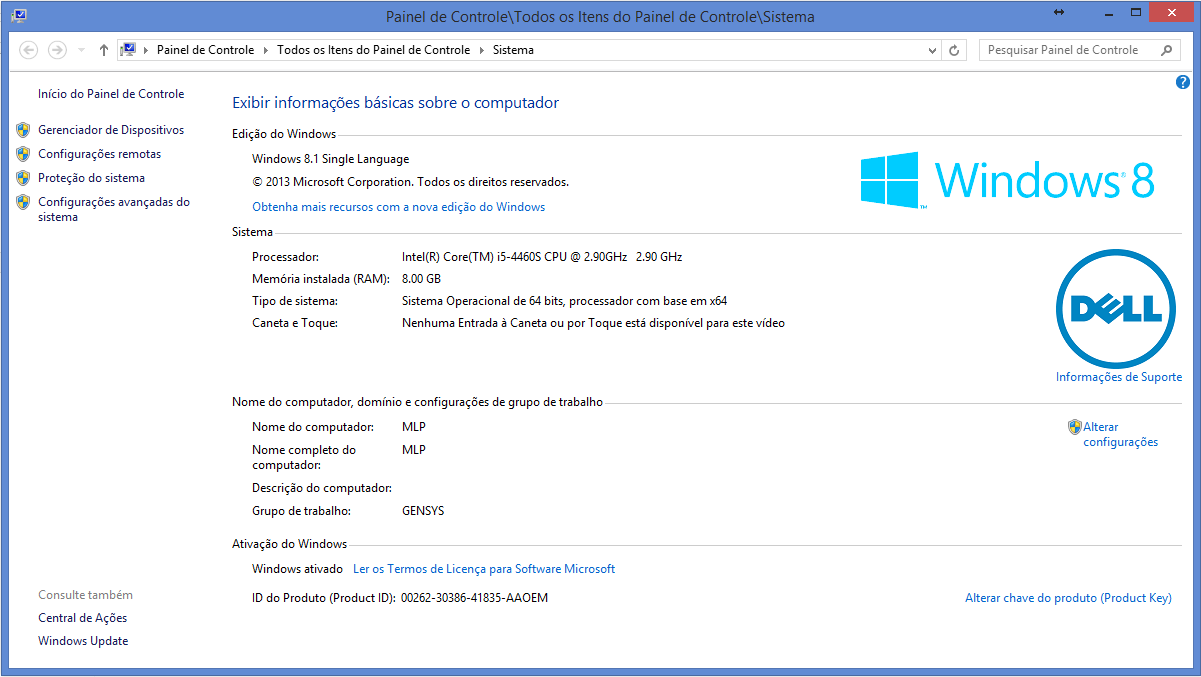Click the Back navigation arrow
This screenshot has width=1201, height=677.
pos(29,50)
